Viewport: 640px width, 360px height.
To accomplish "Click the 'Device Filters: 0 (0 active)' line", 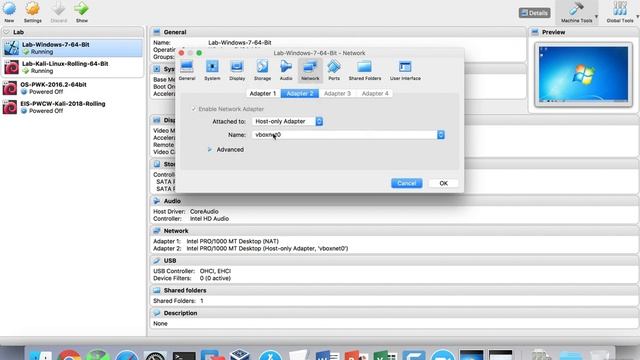I will click(192, 278).
